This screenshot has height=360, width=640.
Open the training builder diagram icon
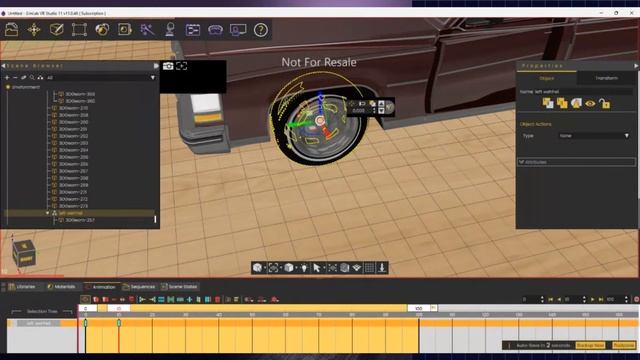[193, 29]
